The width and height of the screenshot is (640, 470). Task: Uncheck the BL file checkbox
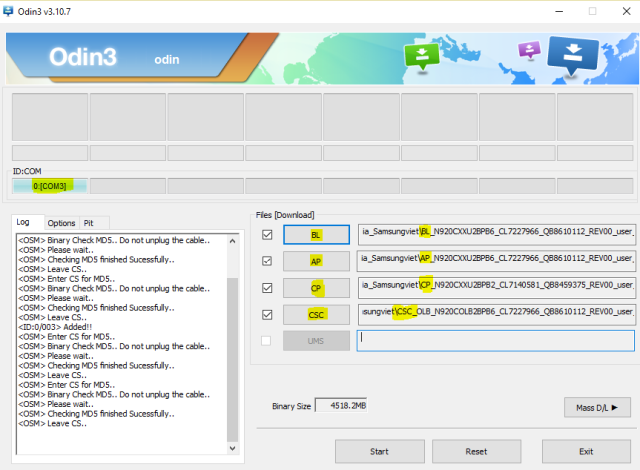tap(267, 235)
